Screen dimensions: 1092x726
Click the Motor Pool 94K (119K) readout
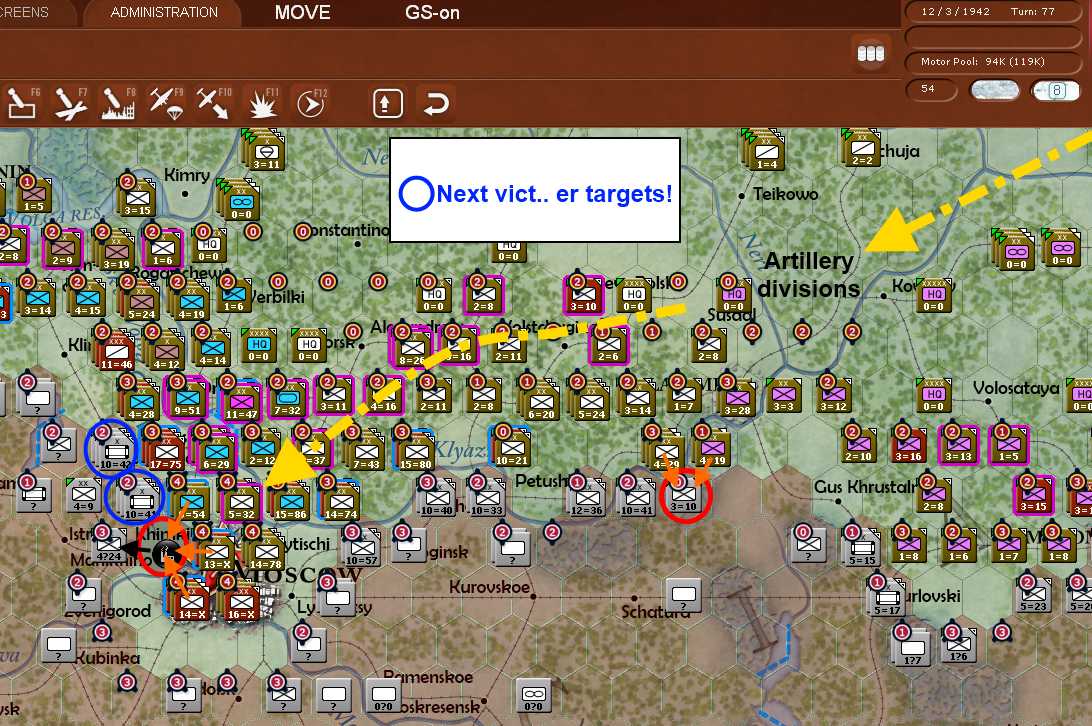(992, 61)
